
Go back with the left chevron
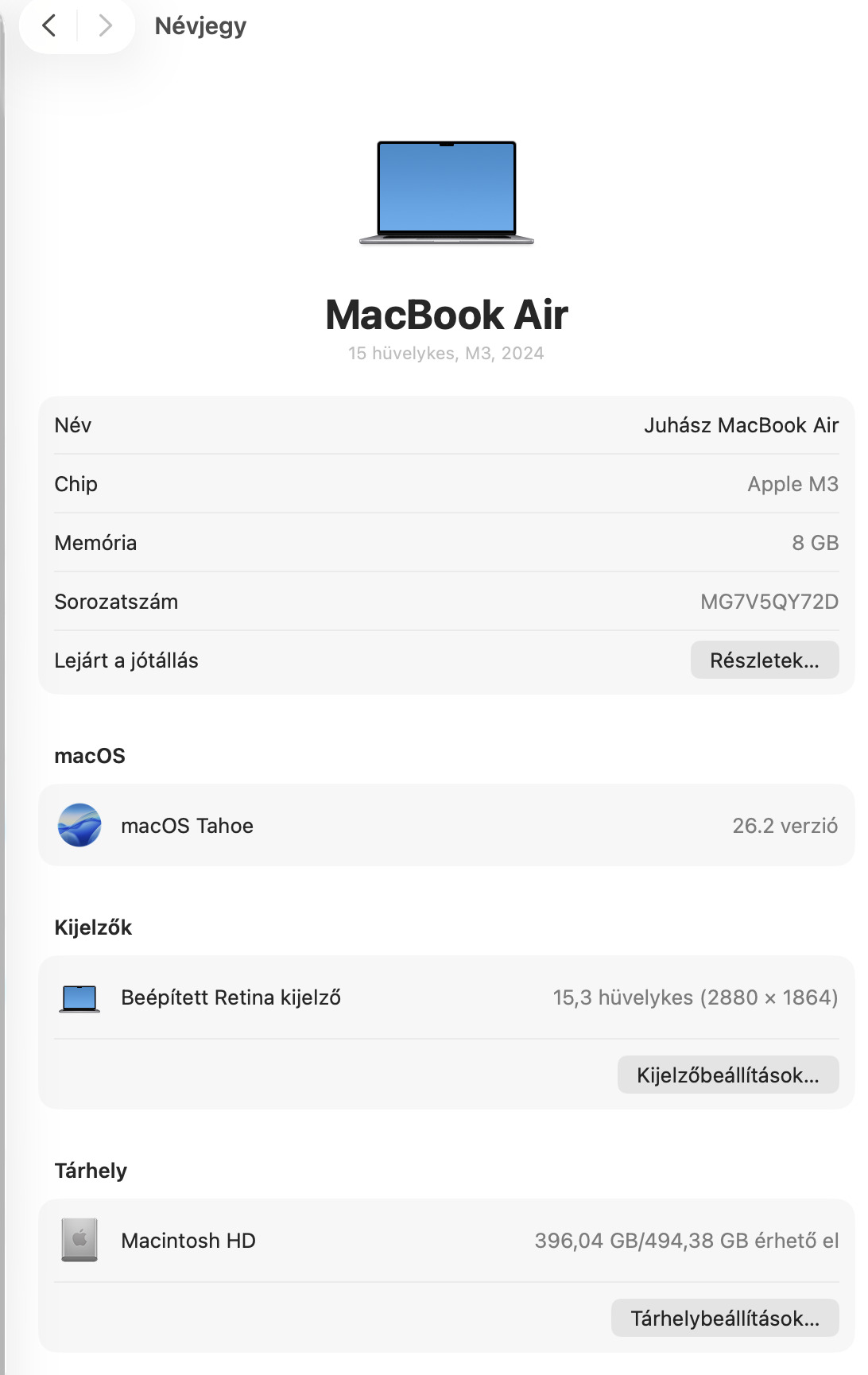[x=49, y=26]
